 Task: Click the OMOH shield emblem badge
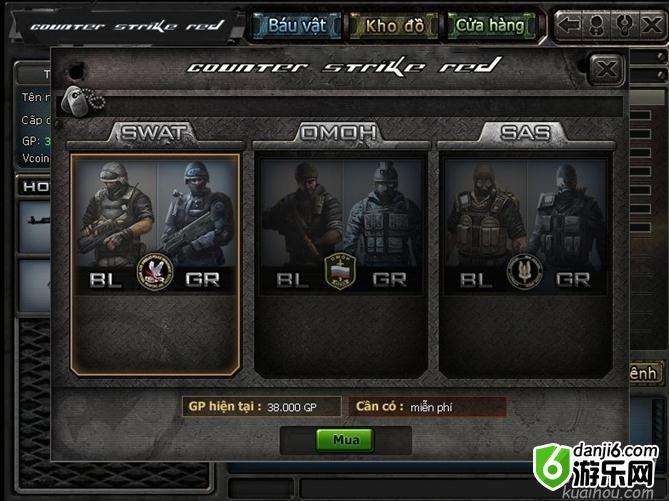pos(340,271)
